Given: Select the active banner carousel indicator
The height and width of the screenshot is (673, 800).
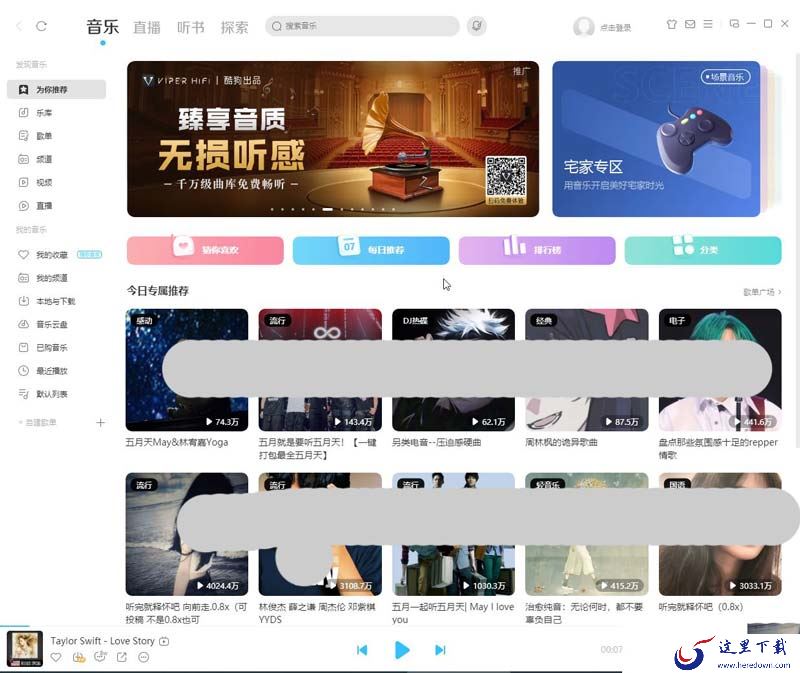Looking at the screenshot, I should (328, 209).
